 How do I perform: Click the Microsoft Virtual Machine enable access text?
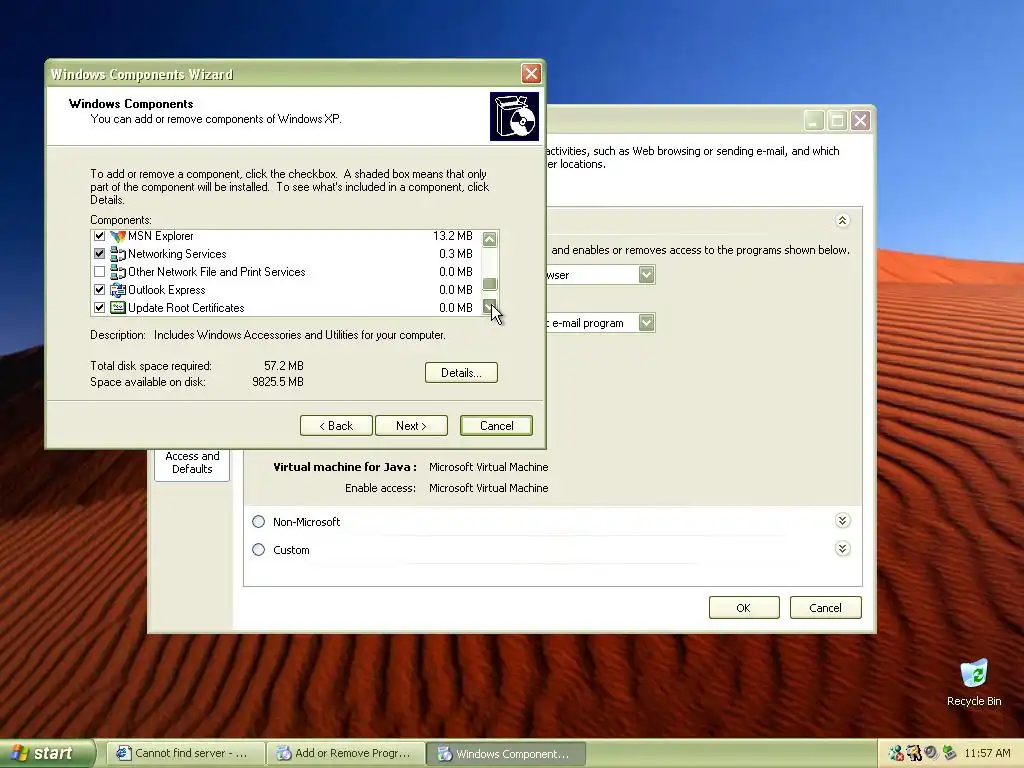[x=488, y=488]
